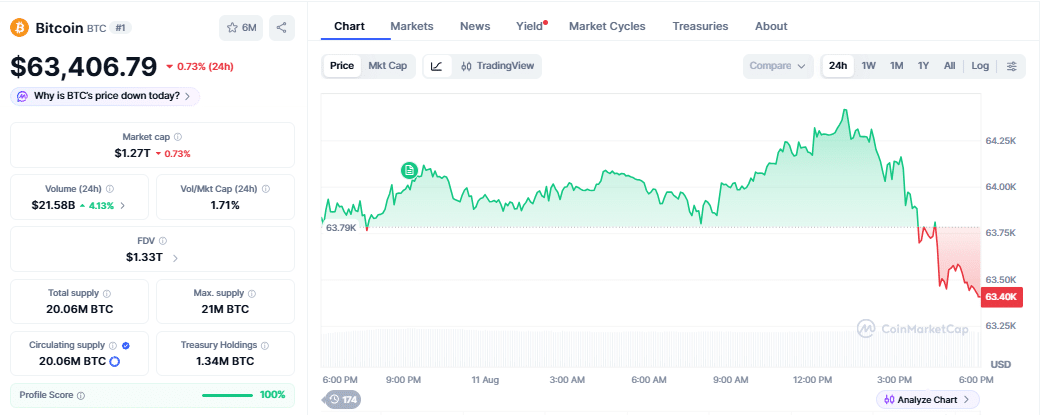This screenshot has width=1040, height=415.
Task: Click the circular supply progress ring icon
Action: tap(114, 361)
